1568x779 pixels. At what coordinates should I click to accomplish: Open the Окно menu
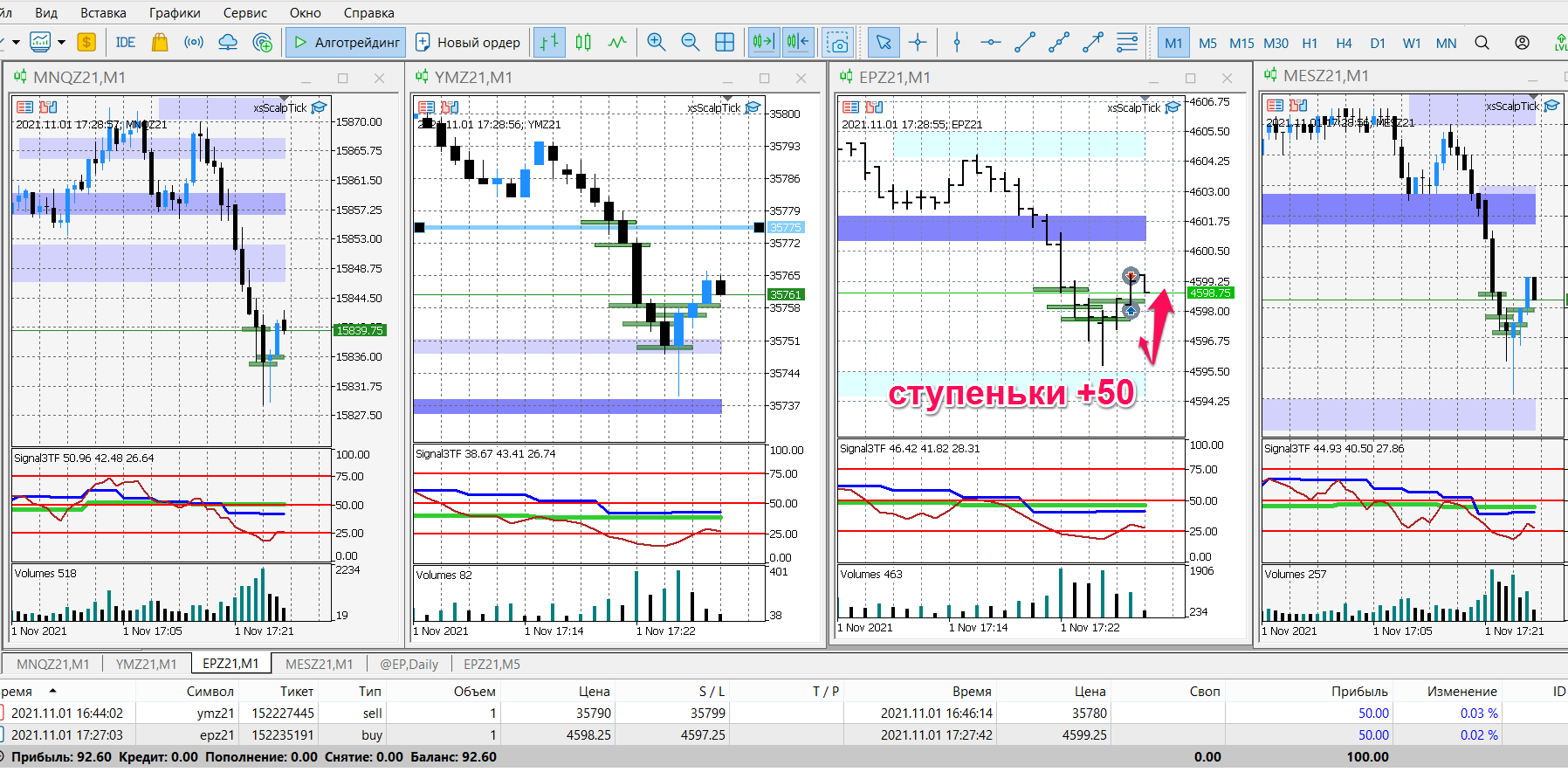click(306, 13)
